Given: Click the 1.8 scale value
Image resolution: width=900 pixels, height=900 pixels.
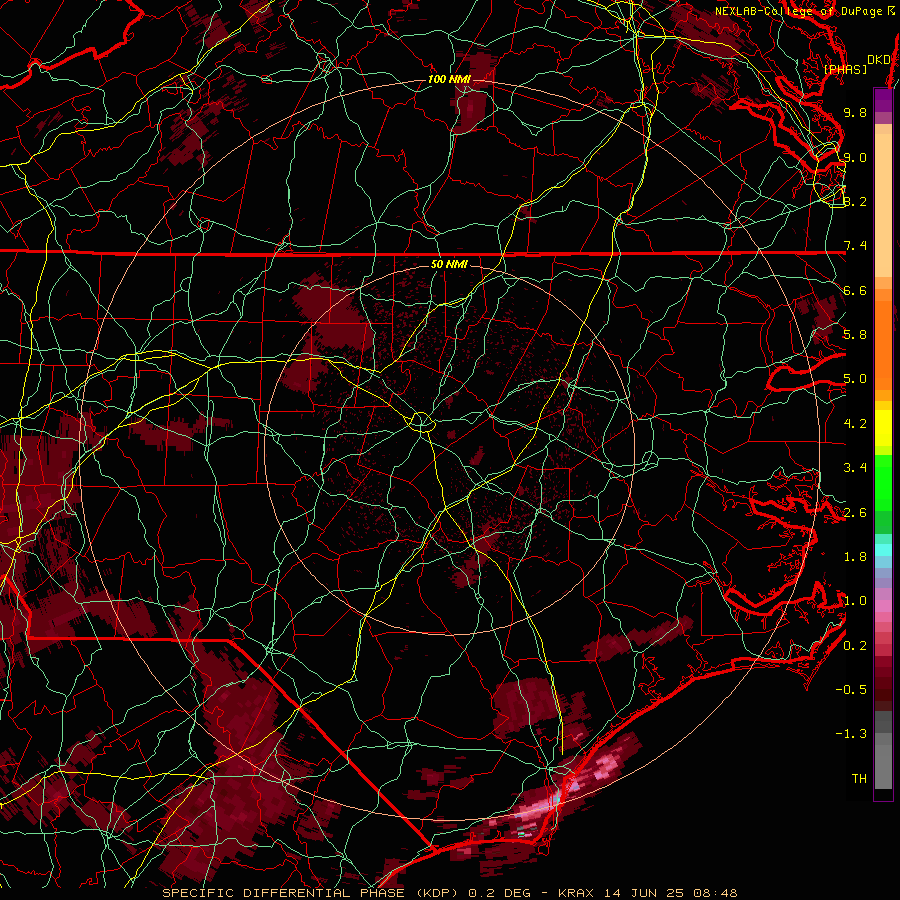Looking at the screenshot, I should (855, 556).
